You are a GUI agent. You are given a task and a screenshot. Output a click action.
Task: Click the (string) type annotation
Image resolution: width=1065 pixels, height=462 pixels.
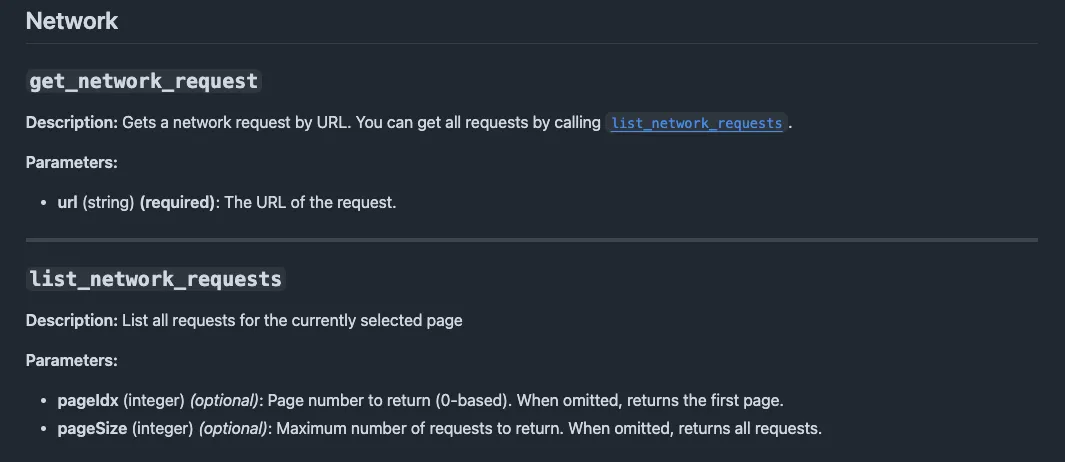click(x=108, y=202)
